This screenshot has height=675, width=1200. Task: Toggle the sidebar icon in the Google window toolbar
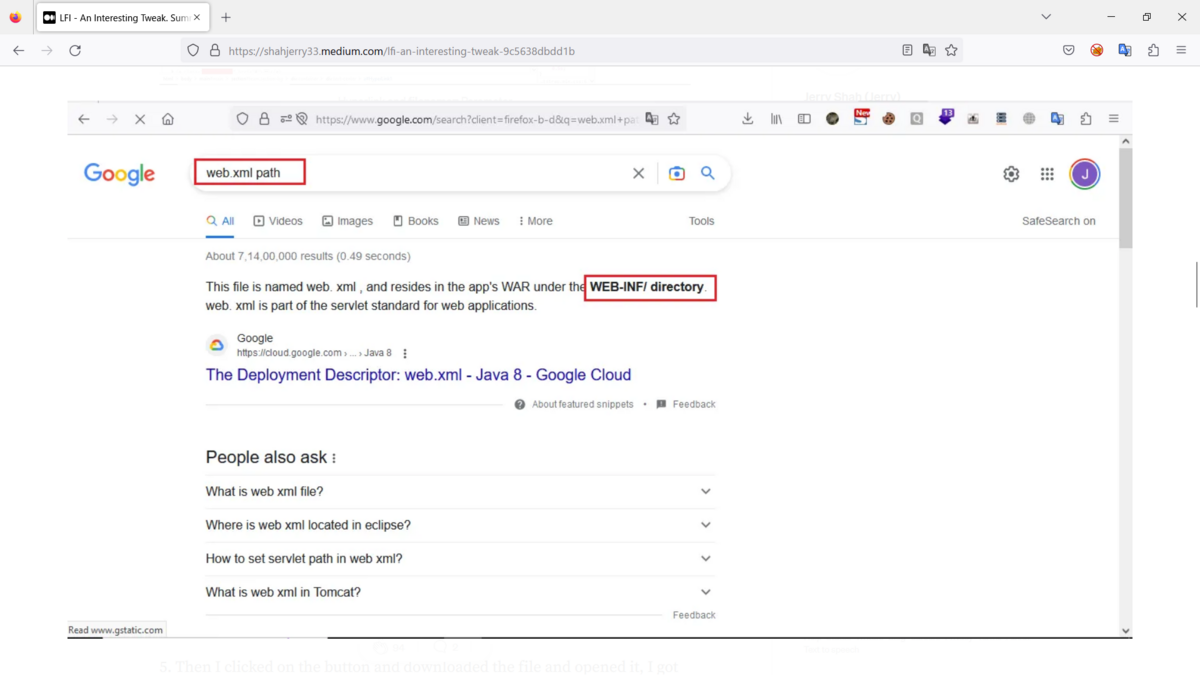[804, 119]
